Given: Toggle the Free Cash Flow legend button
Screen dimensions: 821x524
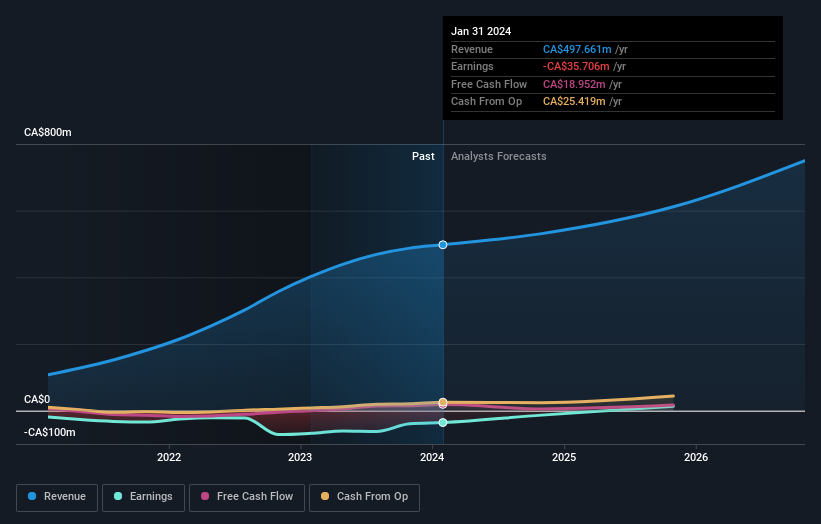Looking at the screenshot, I should pyautogui.click(x=247, y=497).
